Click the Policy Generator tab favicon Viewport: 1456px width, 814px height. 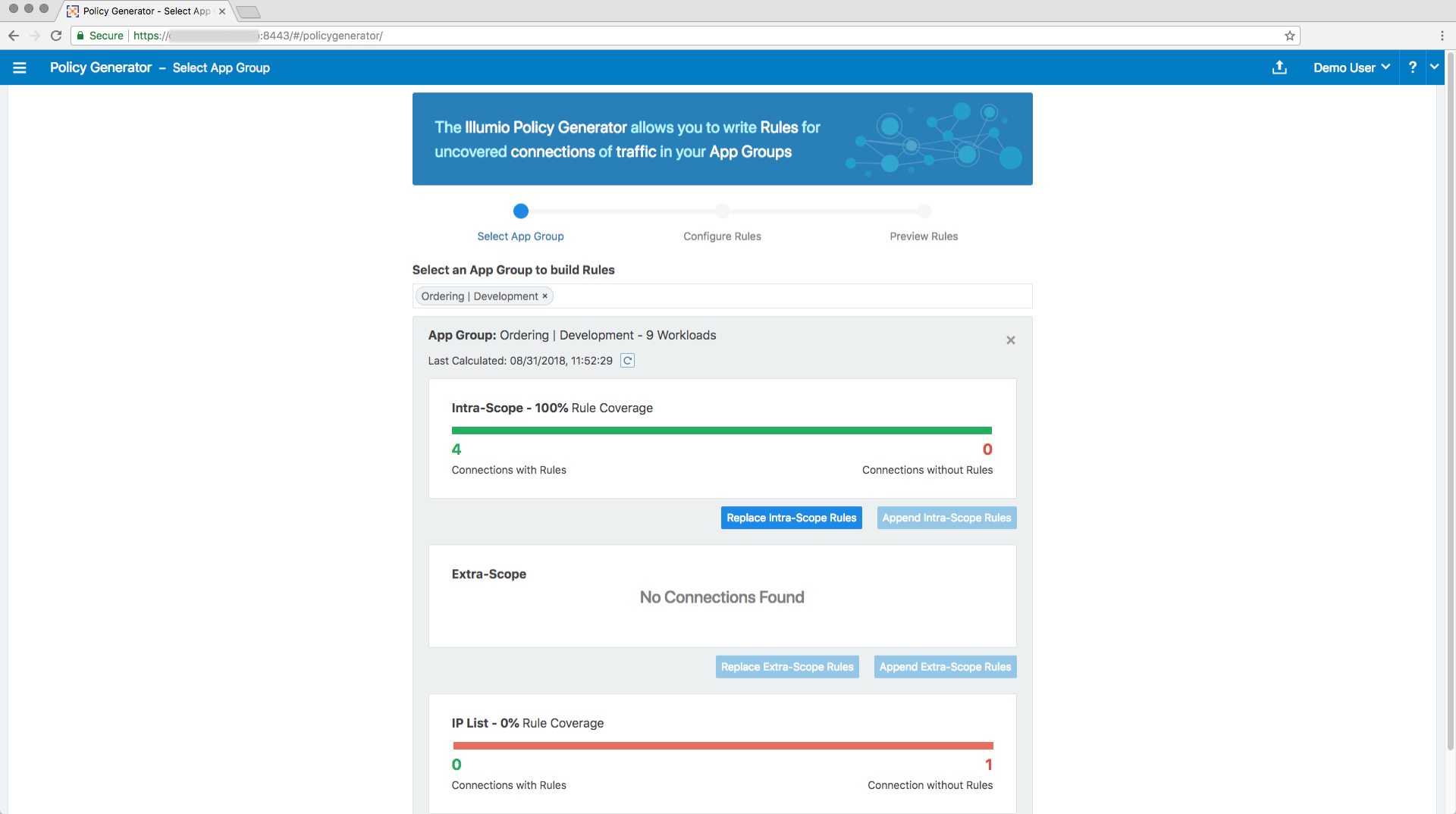(x=73, y=11)
